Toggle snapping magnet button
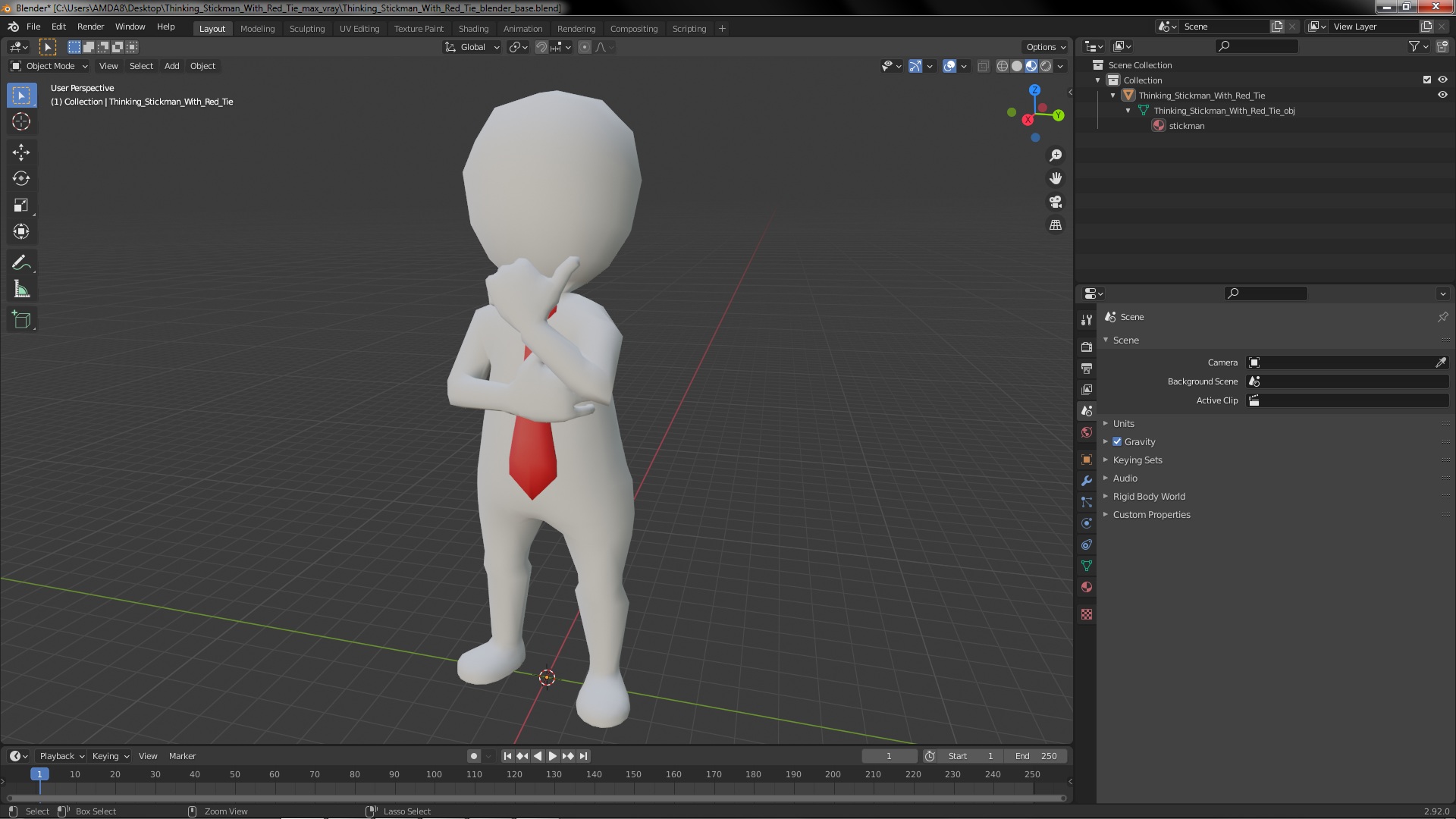1456x819 pixels. pos(541,47)
